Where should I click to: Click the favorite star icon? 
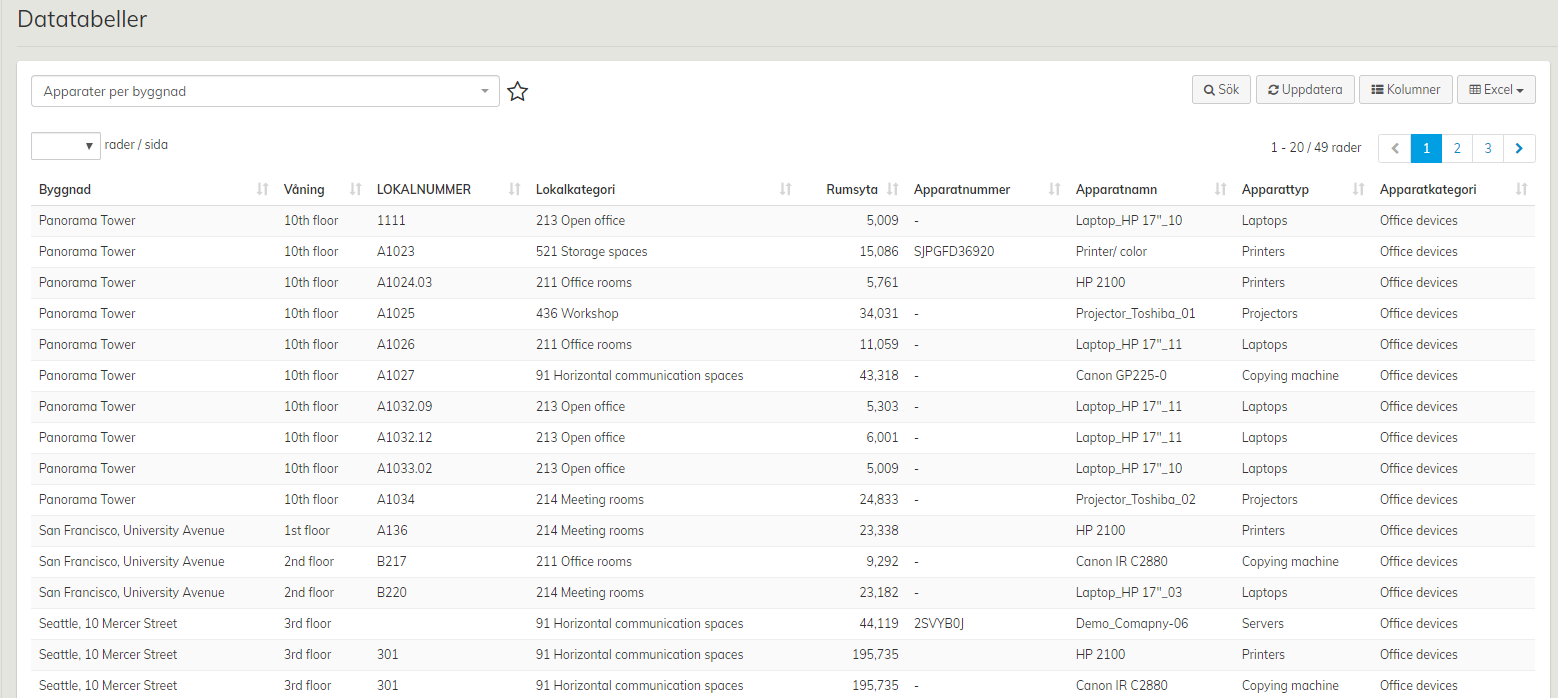[517, 92]
